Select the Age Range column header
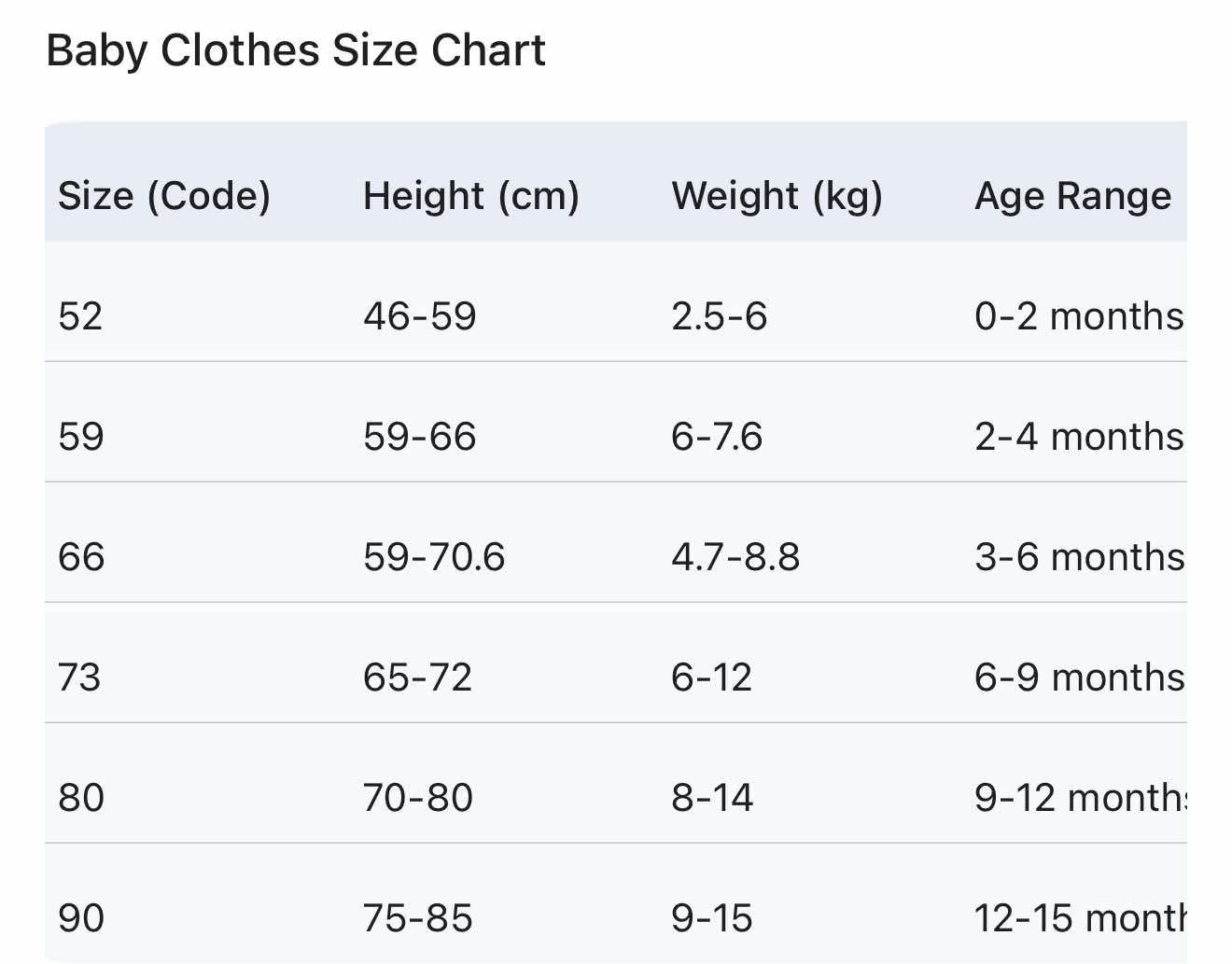Screen dimensions: 1232x964 tap(1072, 196)
